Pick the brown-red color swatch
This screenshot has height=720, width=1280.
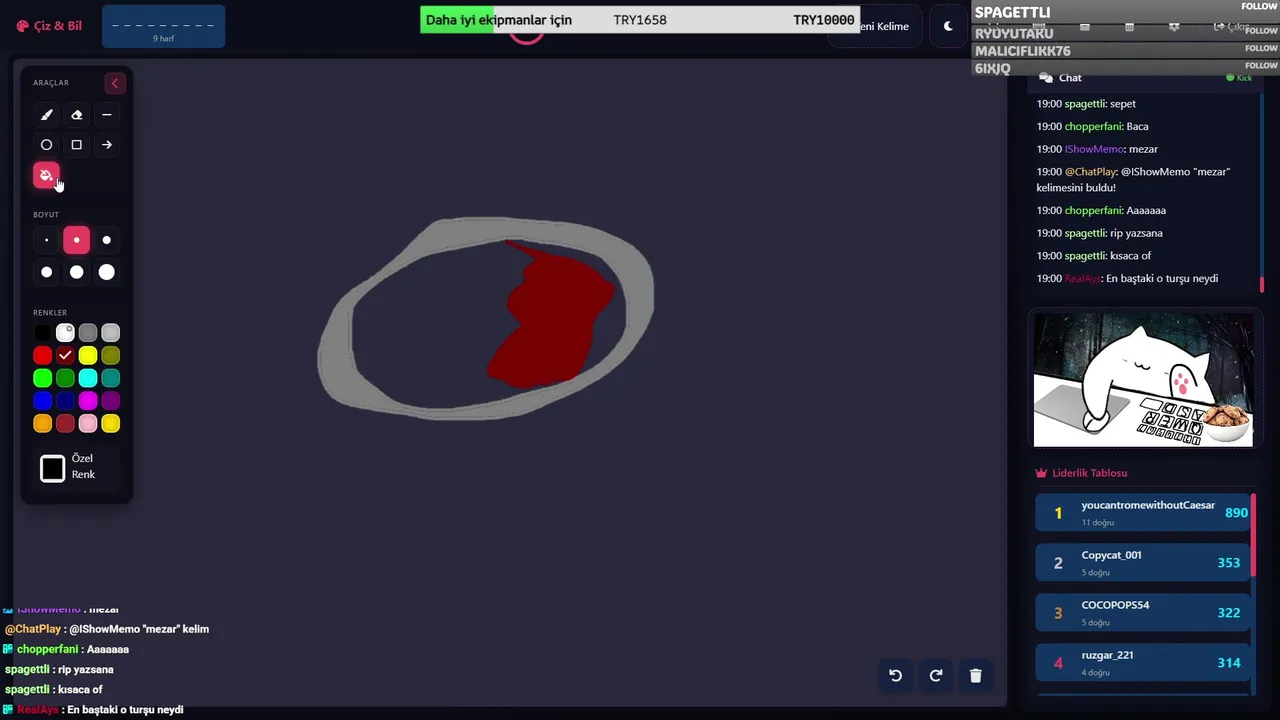pos(65,424)
